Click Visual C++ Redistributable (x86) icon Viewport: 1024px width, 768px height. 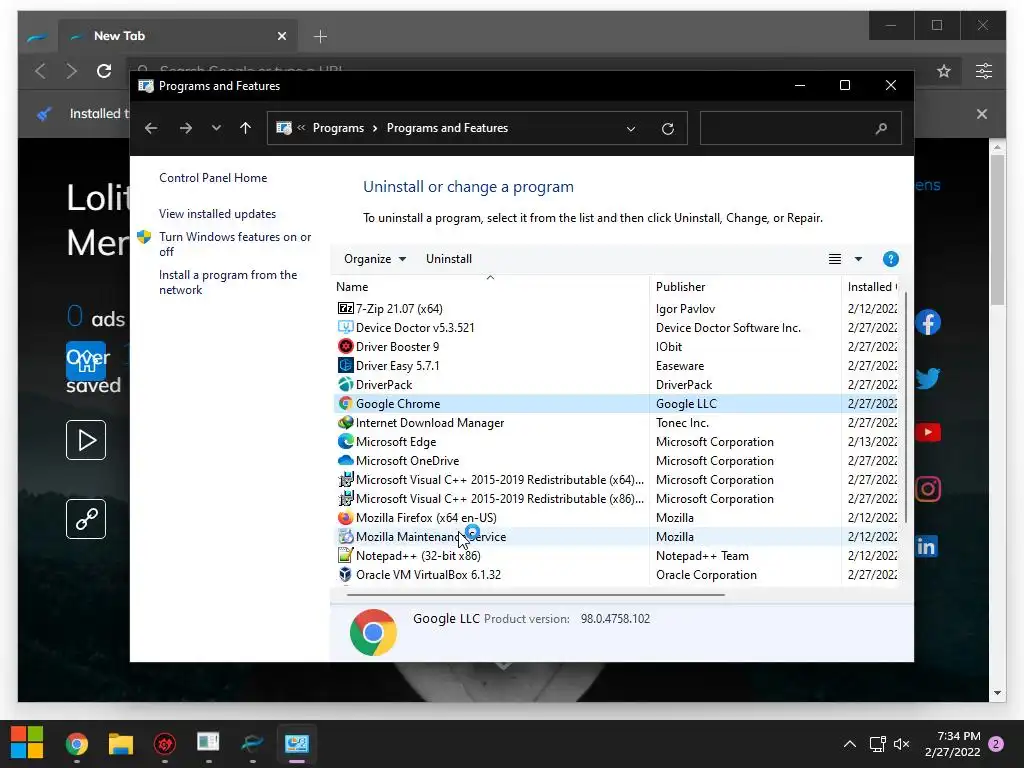click(345, 498)
